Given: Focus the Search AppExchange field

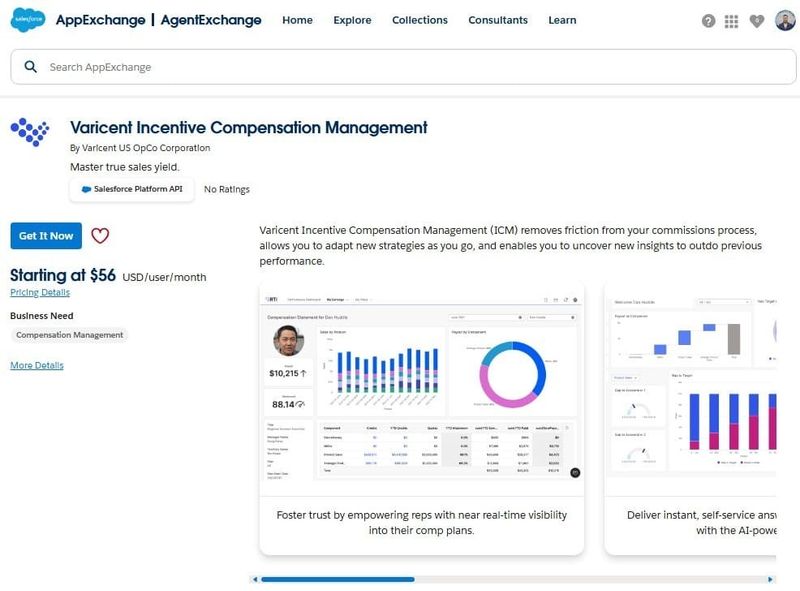Looking at the screenshot, I should tap(403, 67).
